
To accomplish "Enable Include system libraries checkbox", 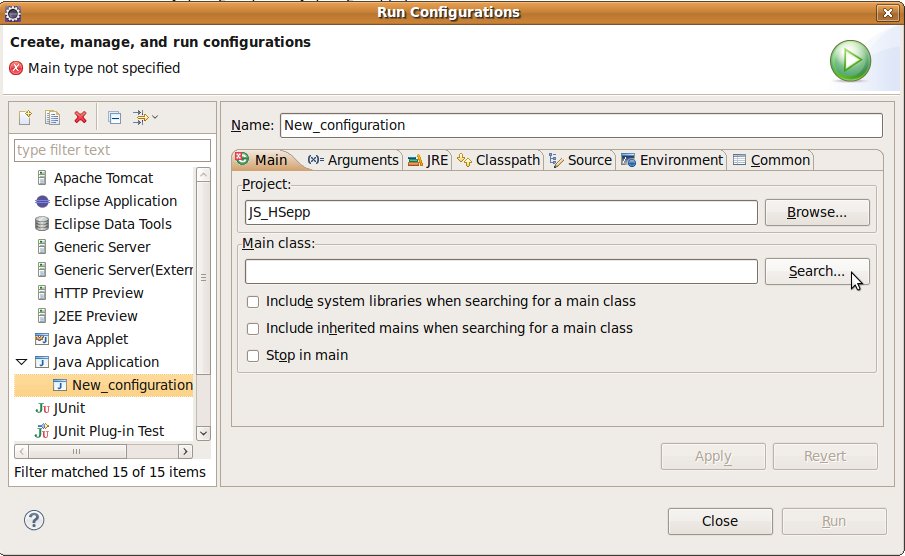I will (253, 302).
